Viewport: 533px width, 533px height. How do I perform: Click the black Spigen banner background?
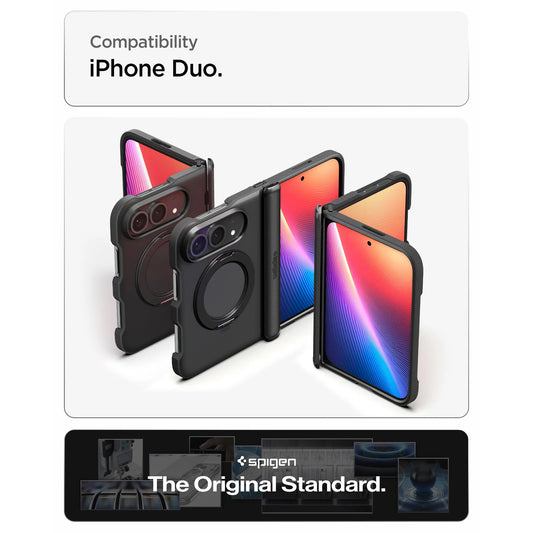(266, 475)
